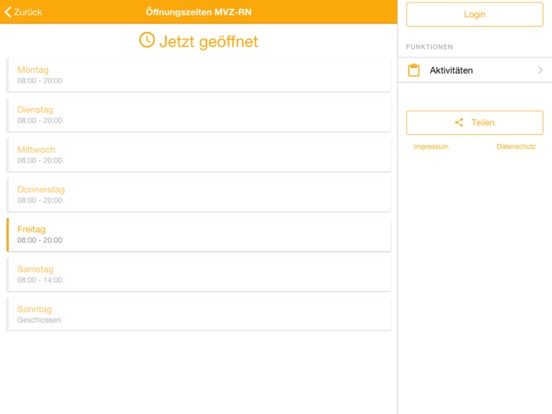The width and height of the screenshot is (552, 414).
Task: Click the Samstag day label
Action: coord(35,269)
